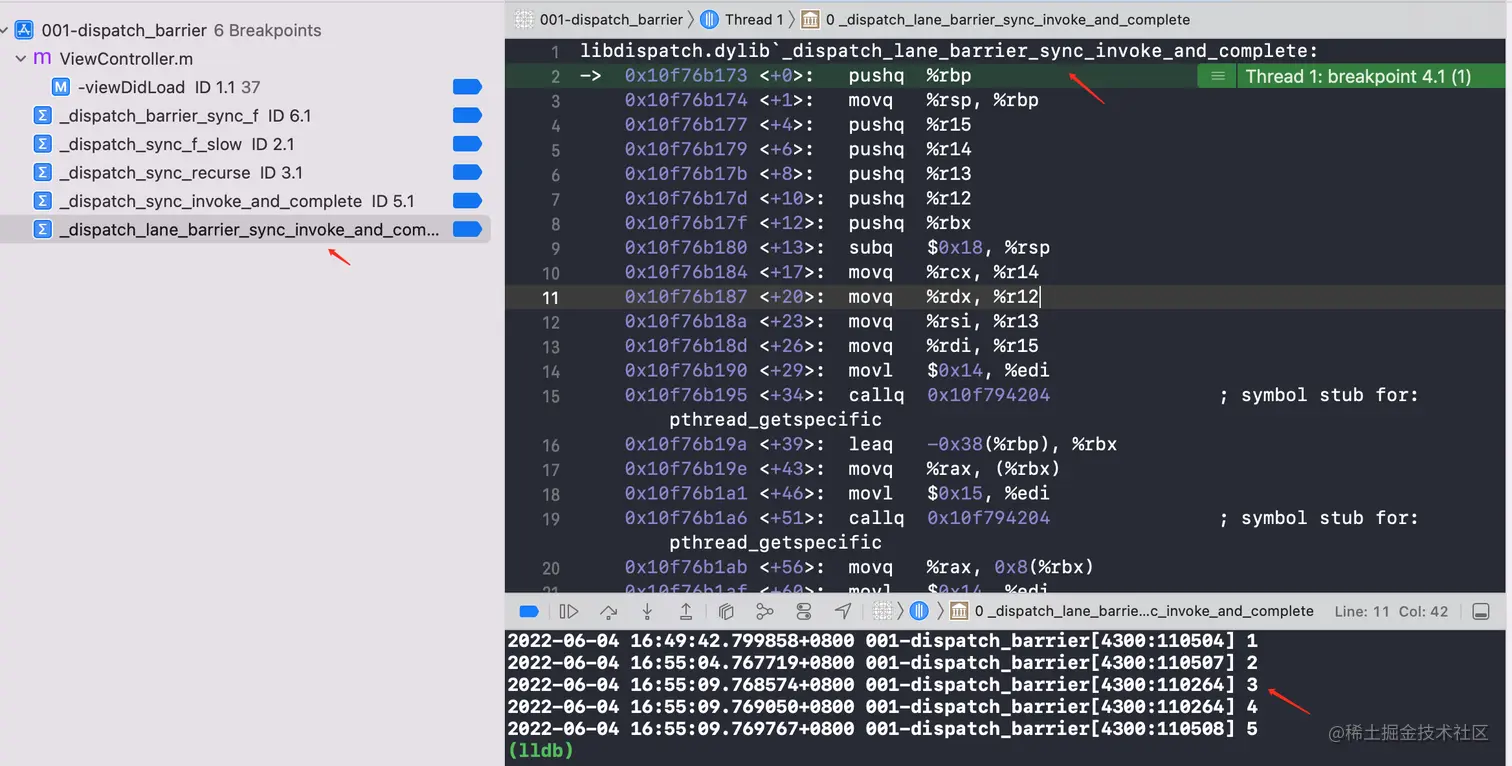Image resolution: width=1512 pixels, height=766 pixels.
Task: Click the blue thread icon in debug bar
Action: [x=920, y=611]
